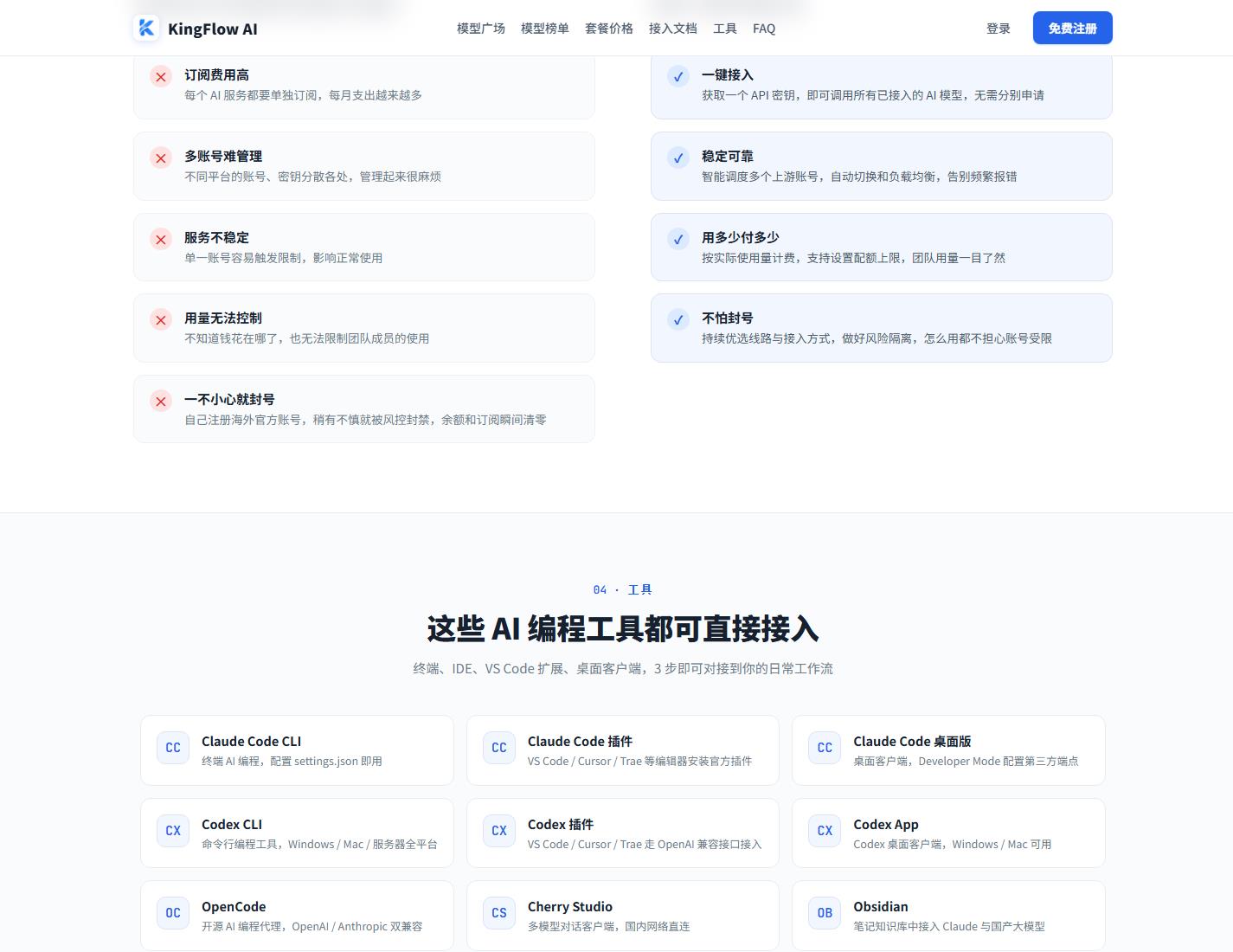Click the OC icon of OpenCode

pyautogui.click(x=173, y=913)
